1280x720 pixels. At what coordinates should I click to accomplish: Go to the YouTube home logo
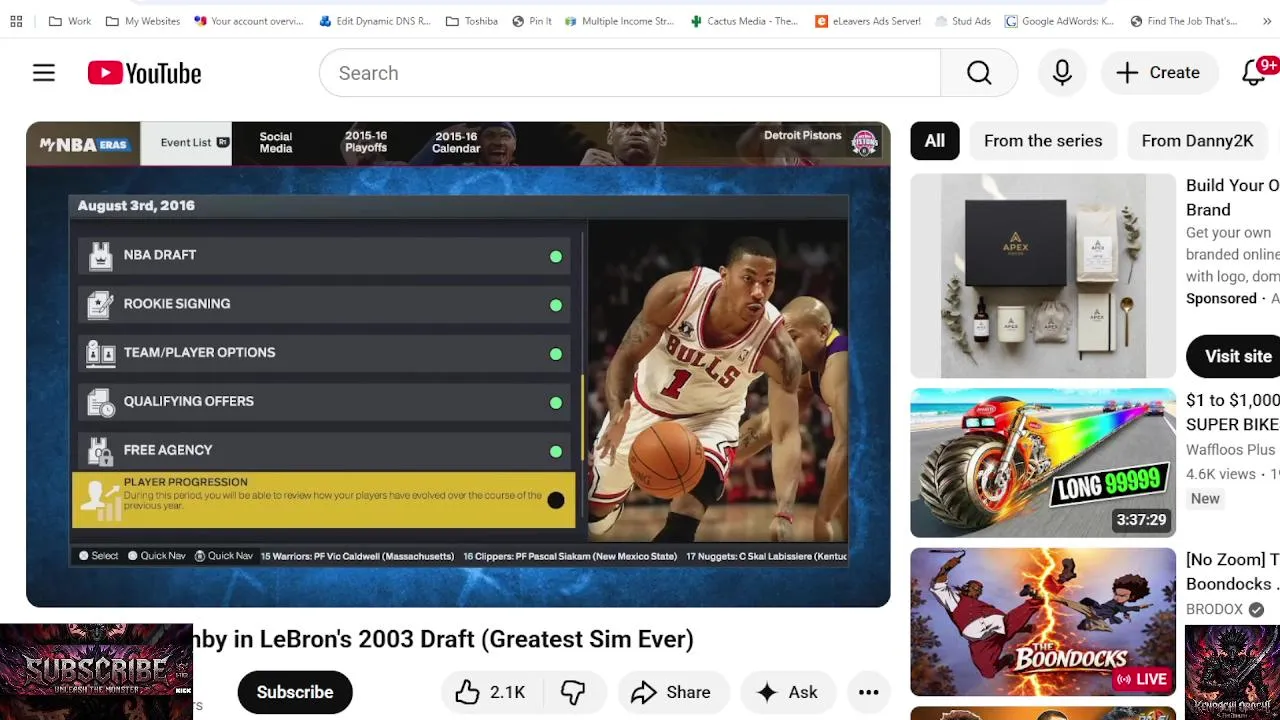pos(145,73)
